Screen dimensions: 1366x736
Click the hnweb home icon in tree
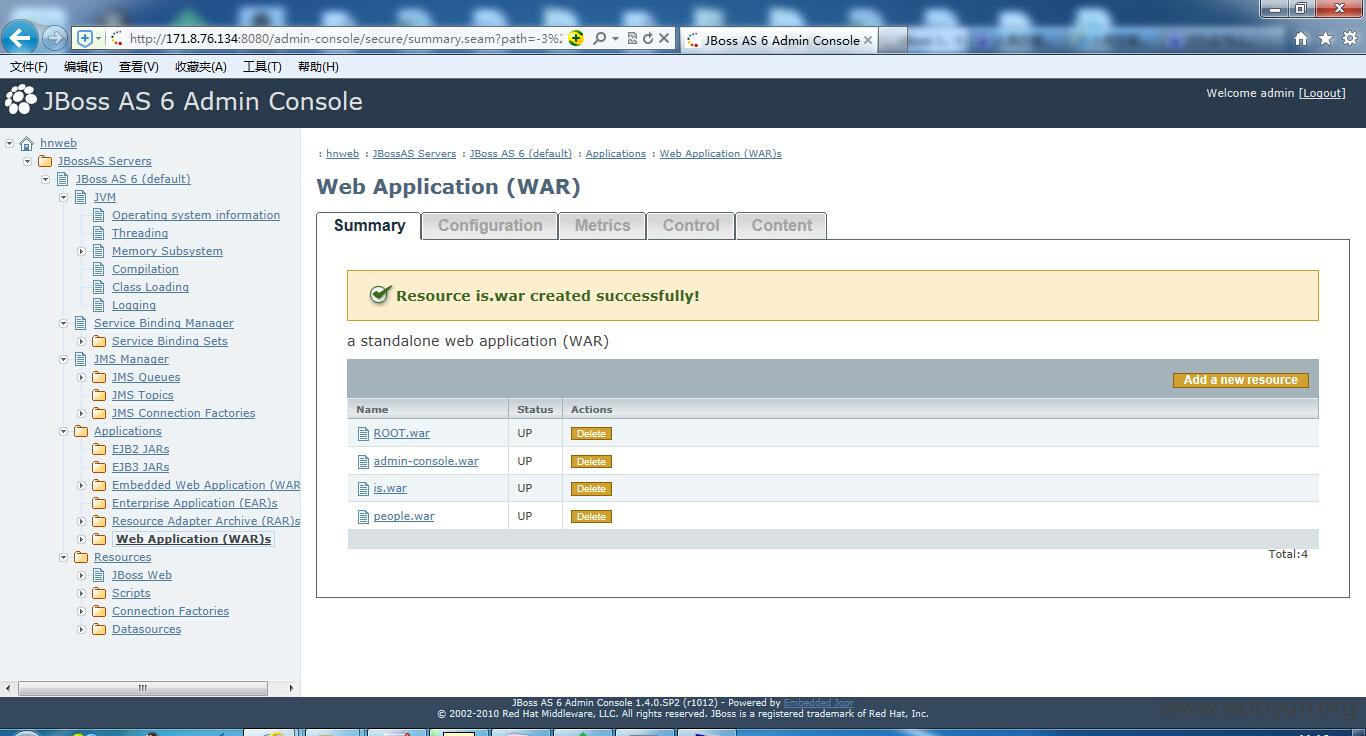[27, 143]
